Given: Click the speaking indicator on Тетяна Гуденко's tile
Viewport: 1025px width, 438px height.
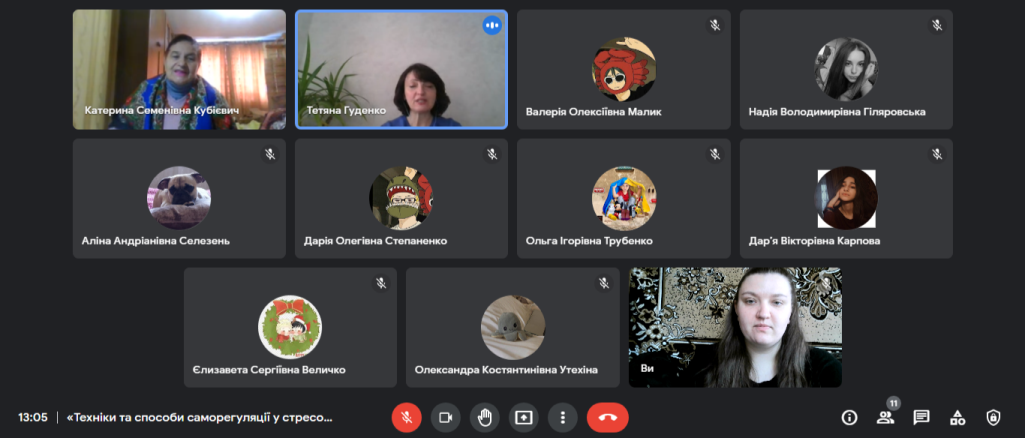Looking at the screenshot, I should [x=492, y=25].
